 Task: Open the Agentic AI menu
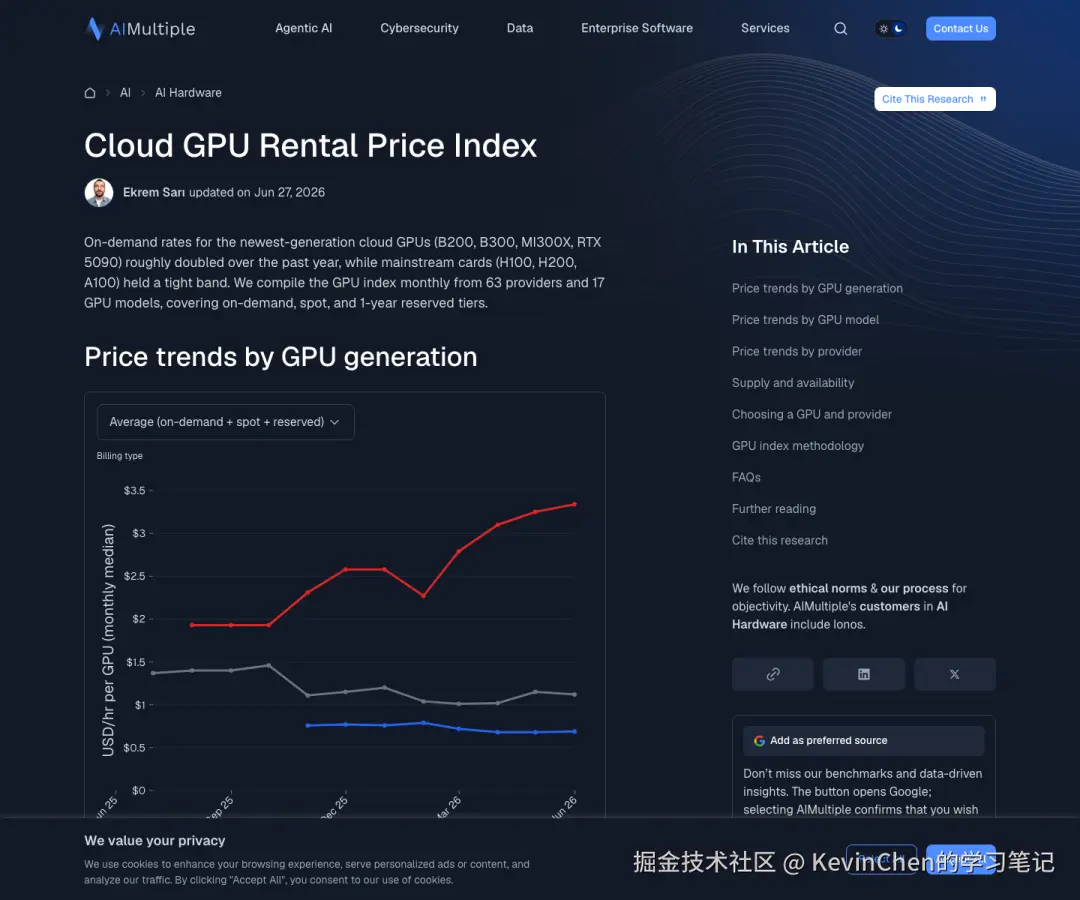(x=304, y=28)
